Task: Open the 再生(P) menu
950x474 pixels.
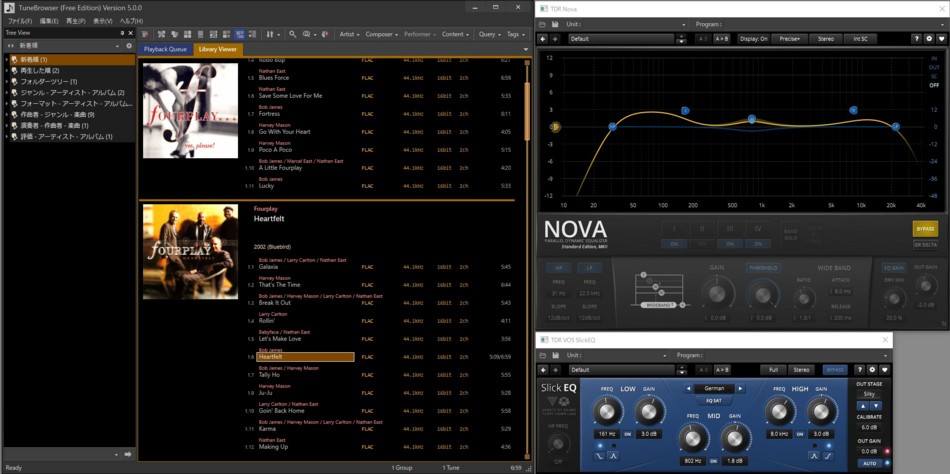Action: click(76, 21)
